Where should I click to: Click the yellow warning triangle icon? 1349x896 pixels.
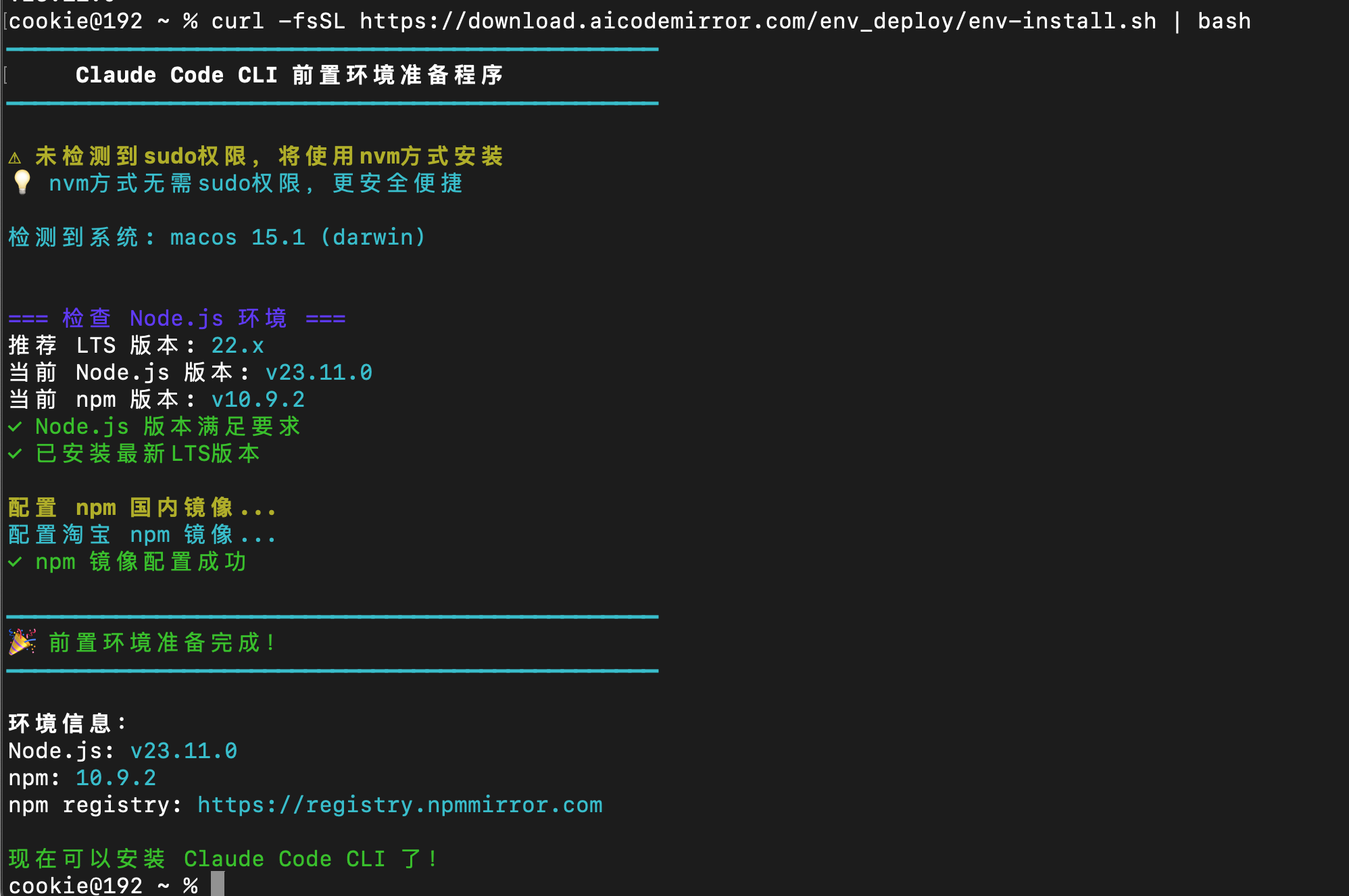tap(15, 158)
